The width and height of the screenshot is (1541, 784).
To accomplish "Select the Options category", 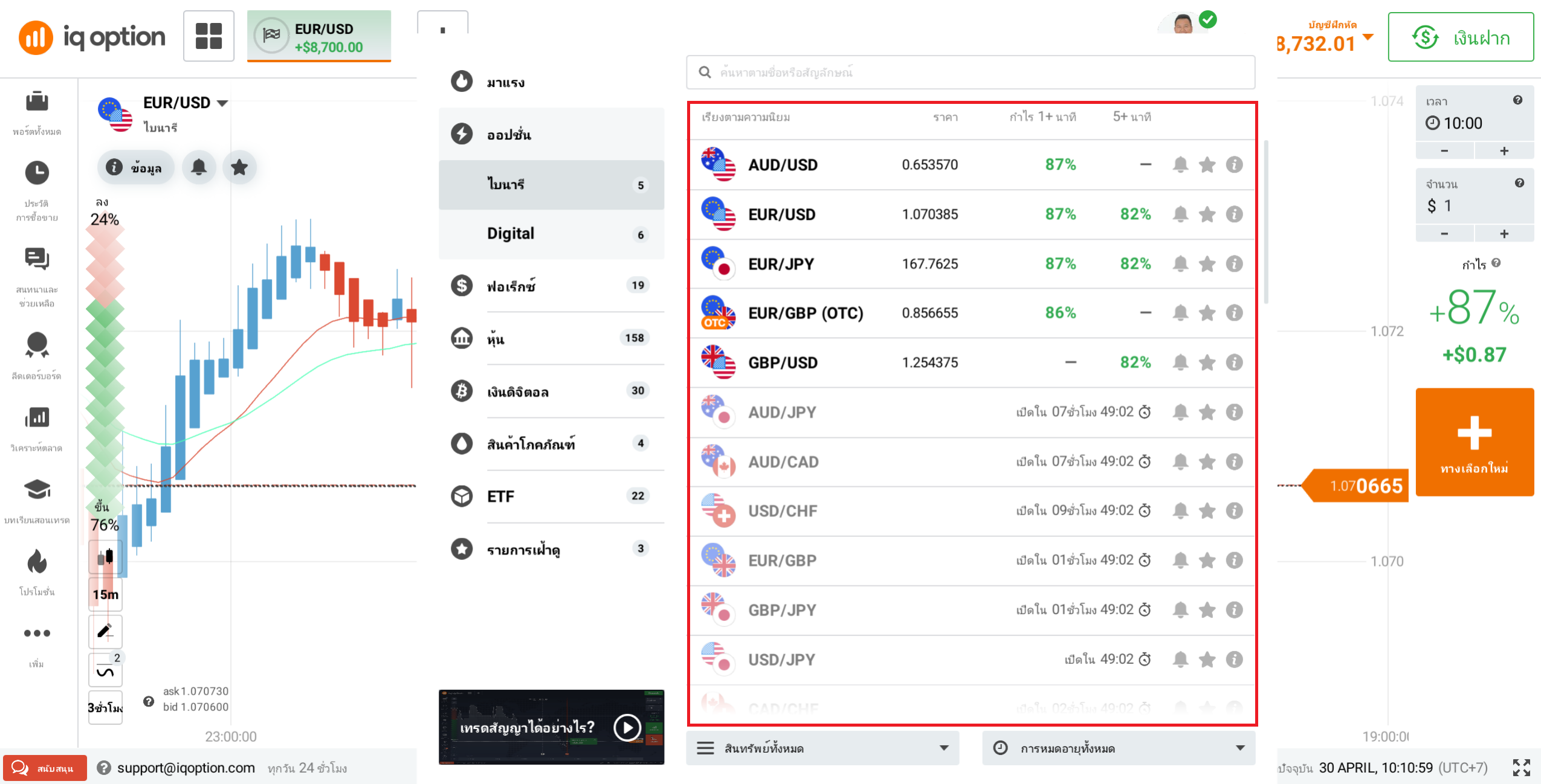I will coord(551,134).
